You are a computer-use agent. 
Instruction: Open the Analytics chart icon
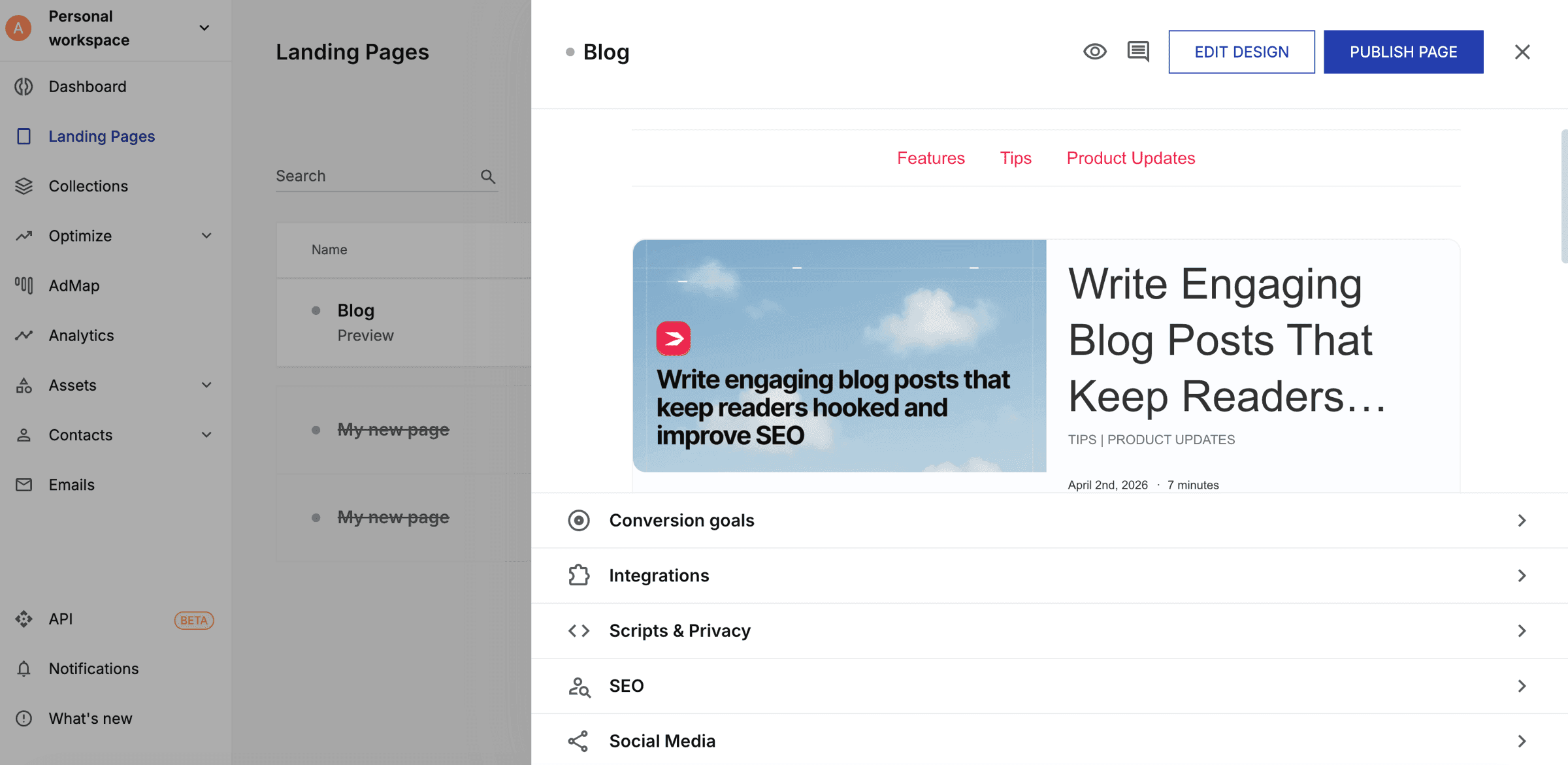click(24, 335)
